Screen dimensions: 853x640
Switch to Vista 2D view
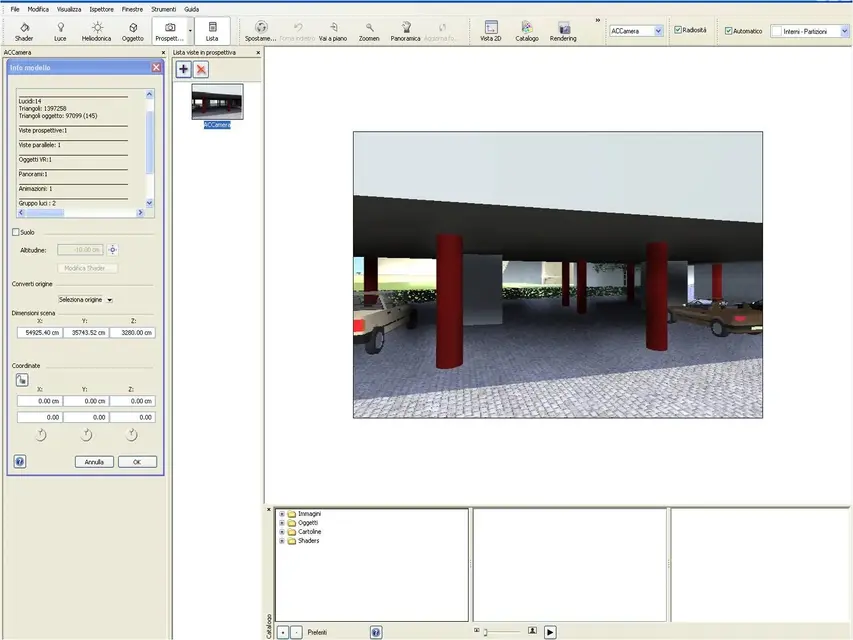coord(491,31)
